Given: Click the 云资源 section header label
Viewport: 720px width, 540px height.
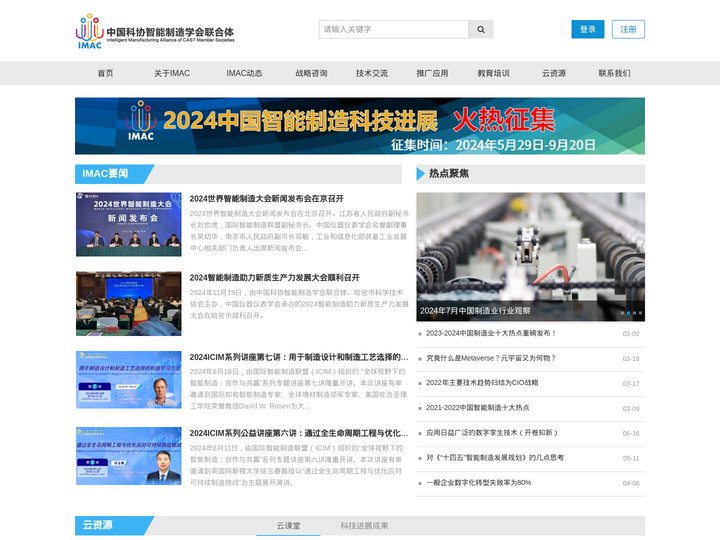Looking at the screenshot, I should [x=97, y=525].
